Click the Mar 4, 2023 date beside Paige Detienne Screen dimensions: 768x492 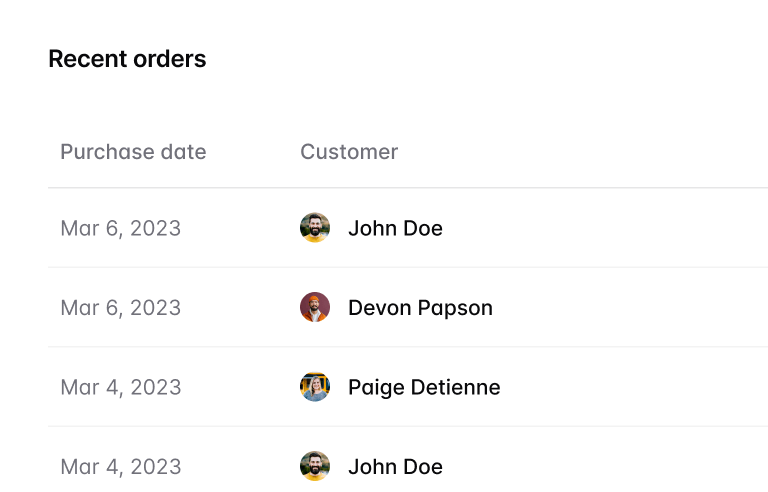pyautogui.click(x=121, y=387)
